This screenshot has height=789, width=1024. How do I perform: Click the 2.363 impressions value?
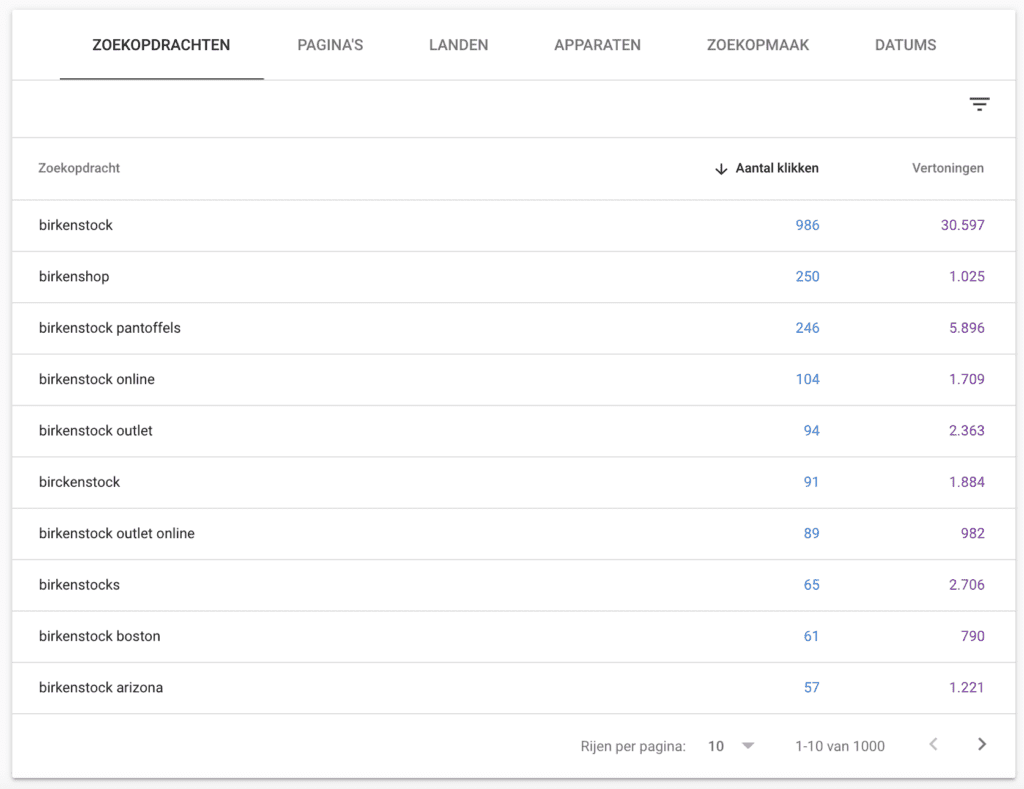pos(967,430)
